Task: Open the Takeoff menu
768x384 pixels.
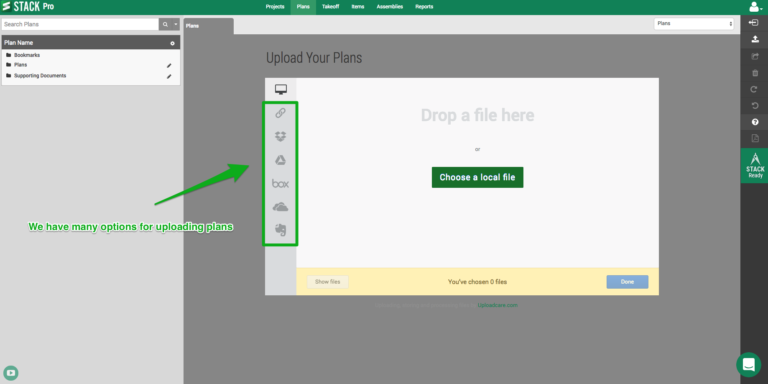Action: point(331,7)
